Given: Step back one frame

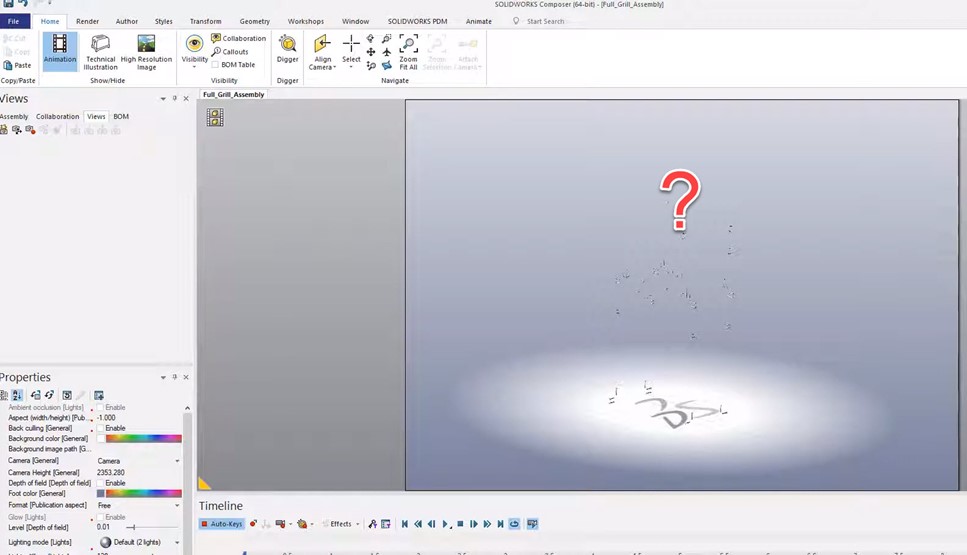Looking at the screenshot, I should [x=432, y=524].
